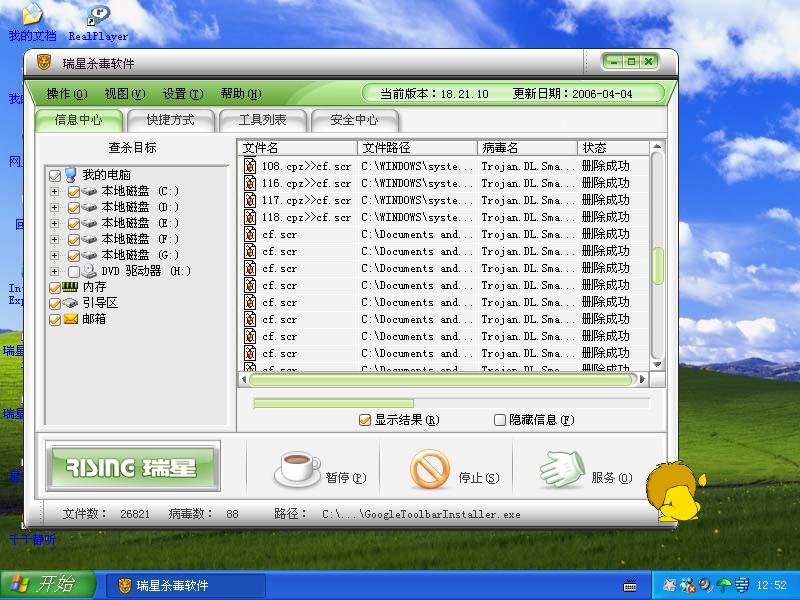Click the glove service icon
Screen dimensions: 800x600
(562, 468)
